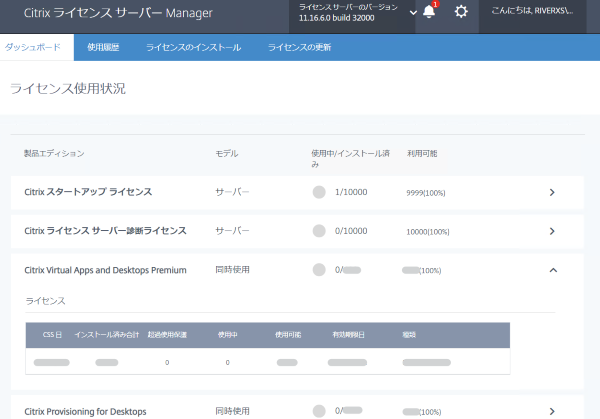Click 同時使用 model in Virtual Apps row
The width and height of the screenshot is (600, 419).
click(x=232, y=269)
